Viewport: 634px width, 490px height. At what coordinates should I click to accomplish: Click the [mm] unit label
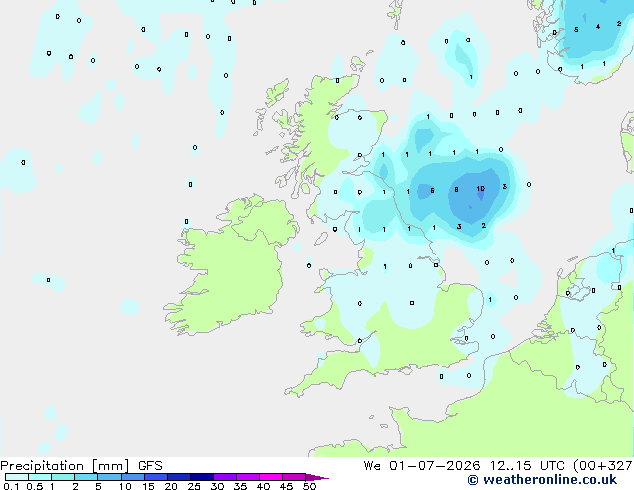tap(110, 466)
